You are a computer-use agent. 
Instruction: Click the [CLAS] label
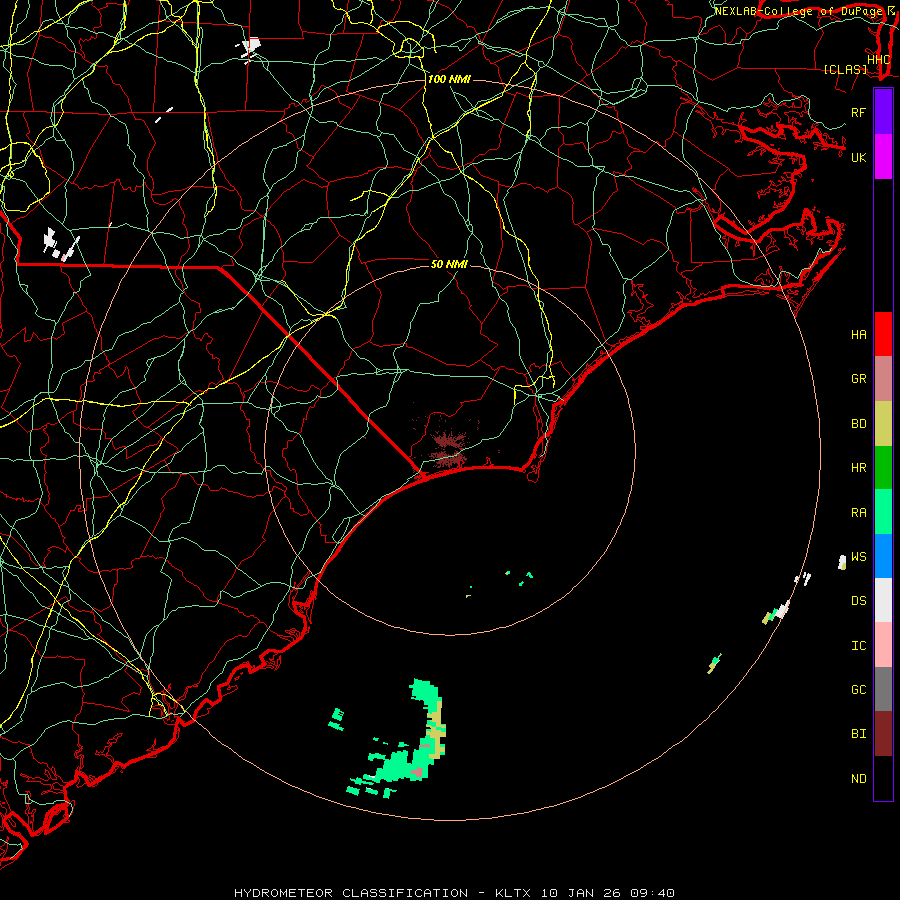pyautogui.click(x=845, y=69)
